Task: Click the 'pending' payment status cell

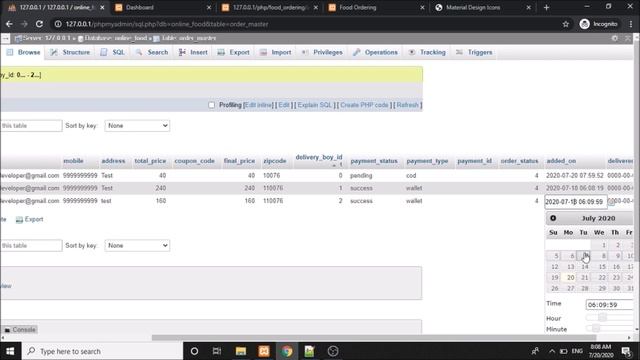Action: coord(361,176)
